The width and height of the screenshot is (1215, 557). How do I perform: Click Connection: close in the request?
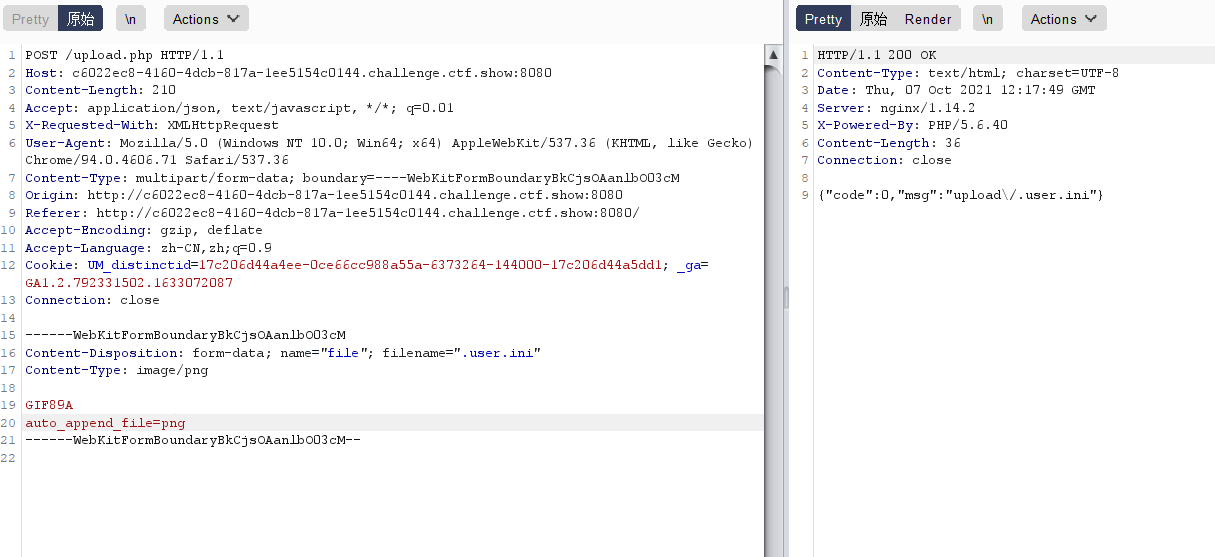pyautogui.click(x=92, y=300)
